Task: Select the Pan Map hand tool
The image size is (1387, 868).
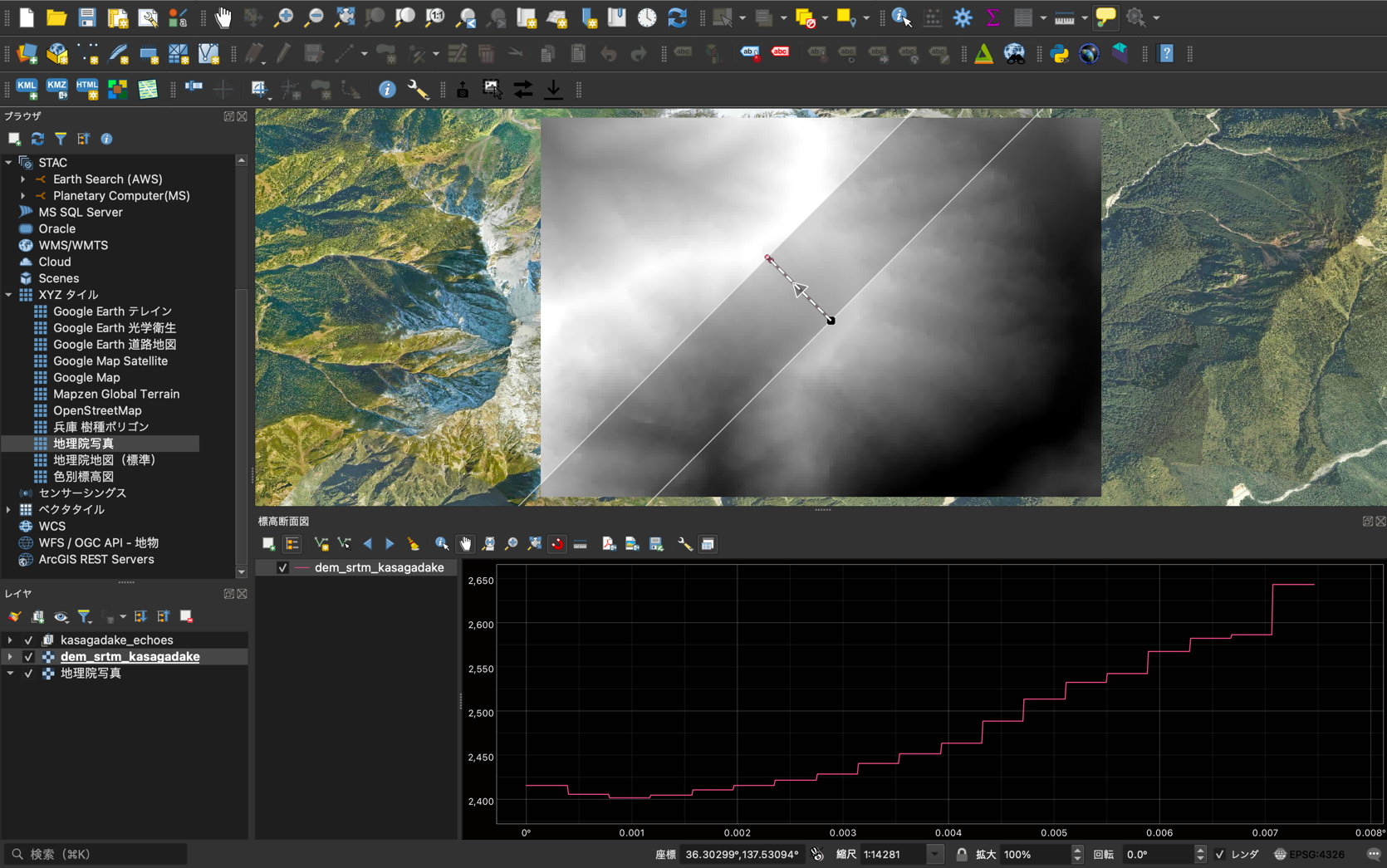Action: pyautogui.click(x=223, y=17)
